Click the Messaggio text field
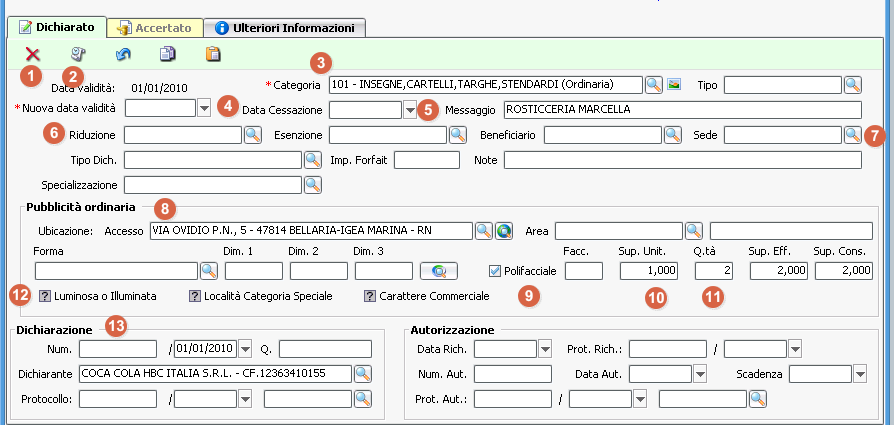The image size is (894, 425). [682, 109]
